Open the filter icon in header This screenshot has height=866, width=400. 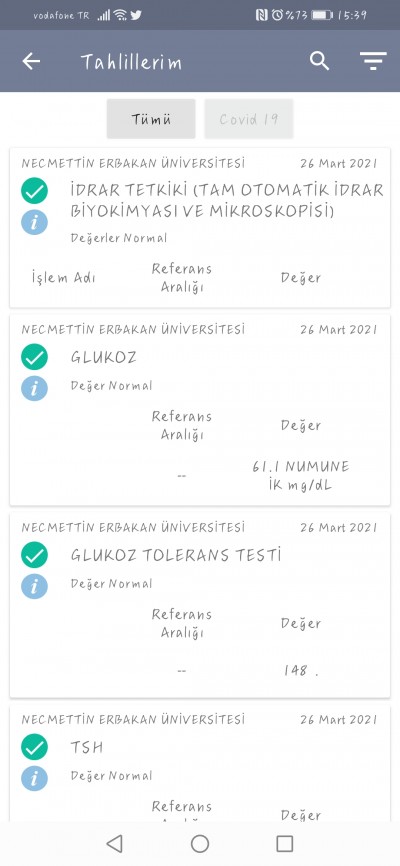[373, 61]
